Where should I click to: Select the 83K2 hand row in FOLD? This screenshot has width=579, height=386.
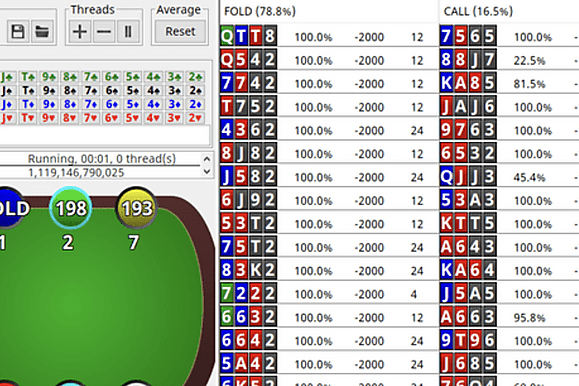pyautogui.click(x=329, y=270)
